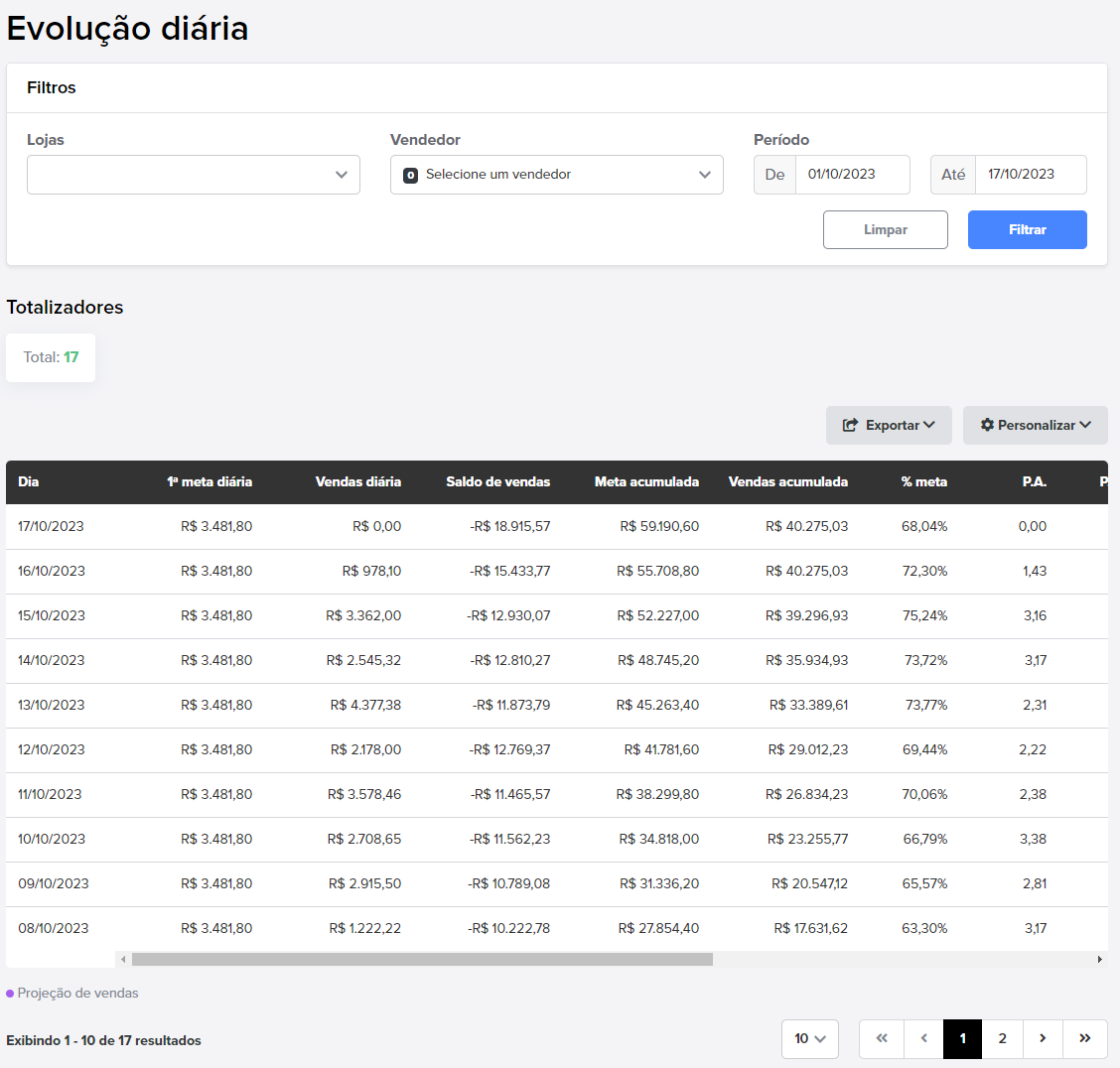Go to previous page arrow
This screenshot has height=1068, width=1120.
tap(923, 1039)
